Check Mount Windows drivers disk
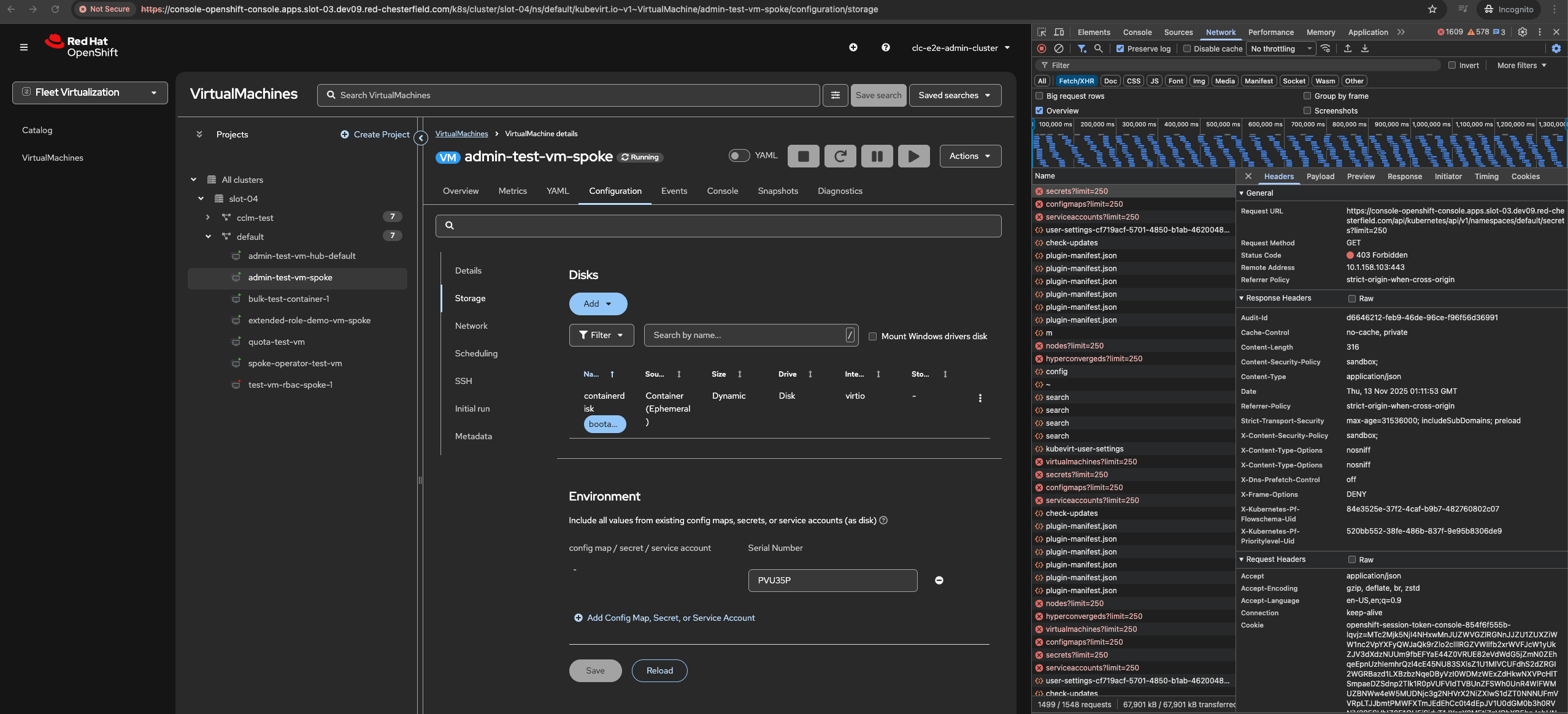Image resolution: width=1568 pixels, height=714 pixels. [872, 336]
